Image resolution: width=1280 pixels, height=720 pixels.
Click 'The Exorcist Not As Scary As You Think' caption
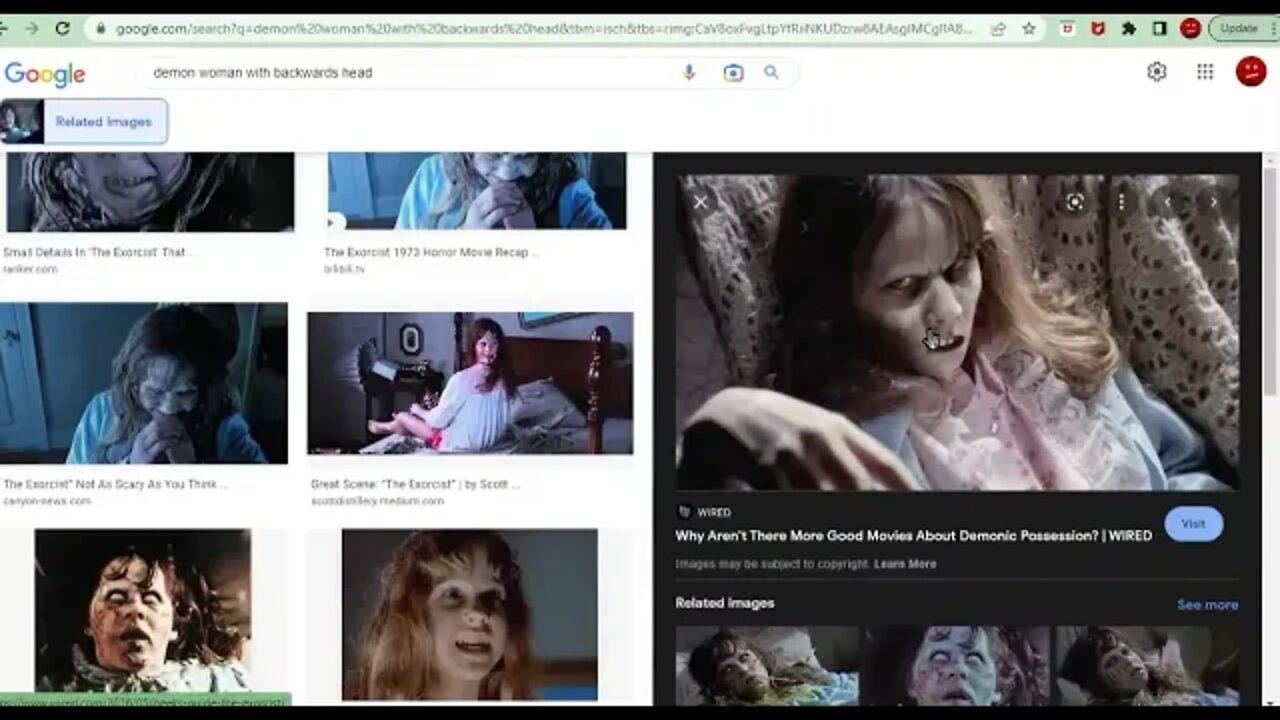click(115, 484)
